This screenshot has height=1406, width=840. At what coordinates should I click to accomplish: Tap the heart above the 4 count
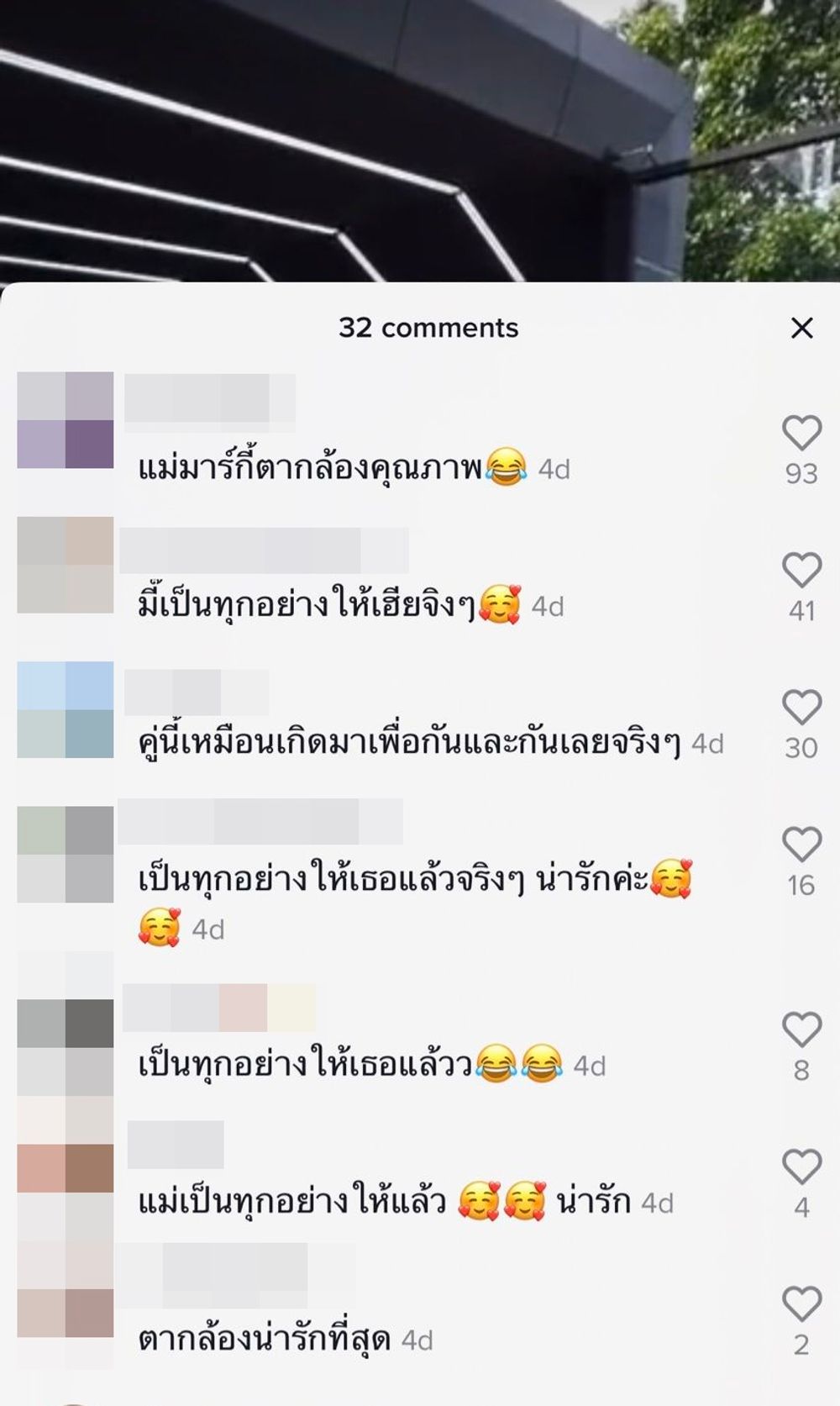(801, 1166)
